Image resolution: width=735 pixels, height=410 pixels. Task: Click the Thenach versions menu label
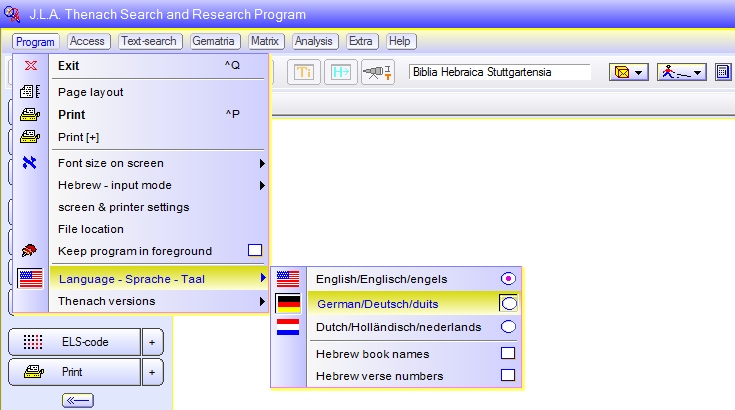click(x=106, y=301)
